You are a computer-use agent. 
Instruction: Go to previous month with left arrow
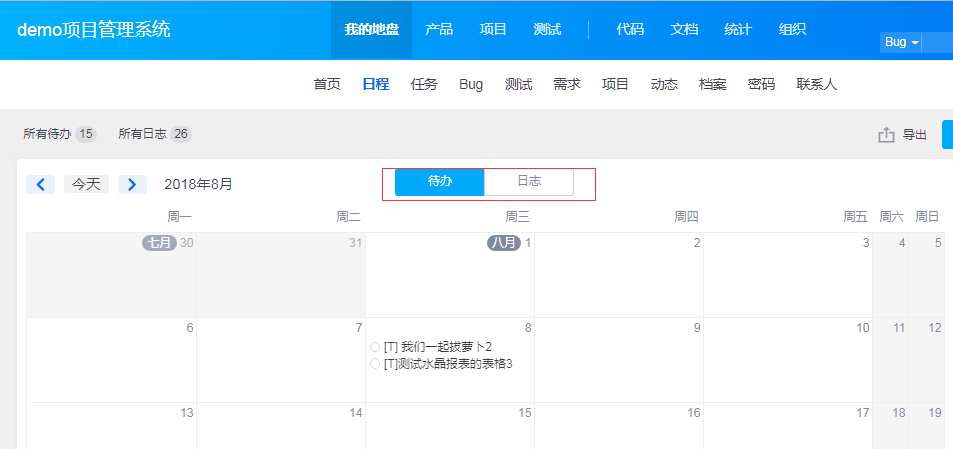tap(41, 184)
